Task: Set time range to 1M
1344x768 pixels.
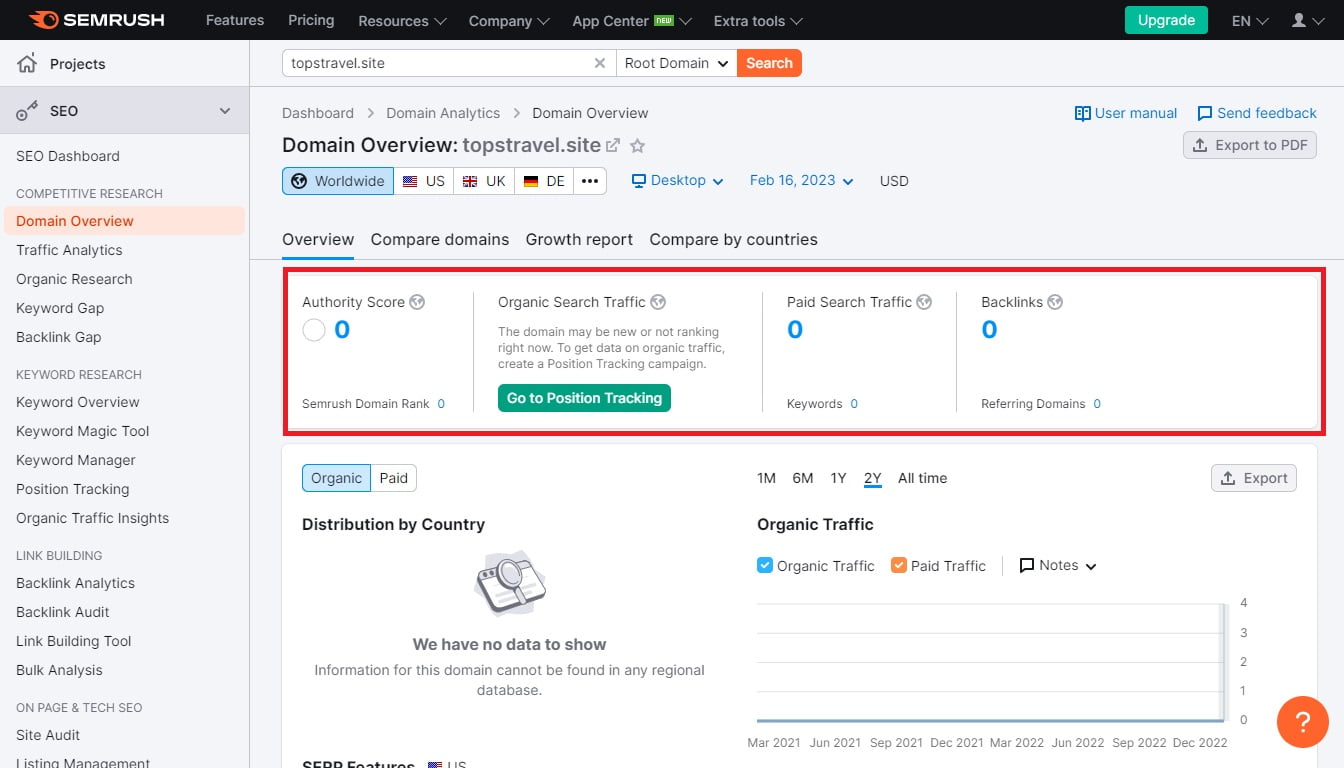Action: [x=766, y=478]
